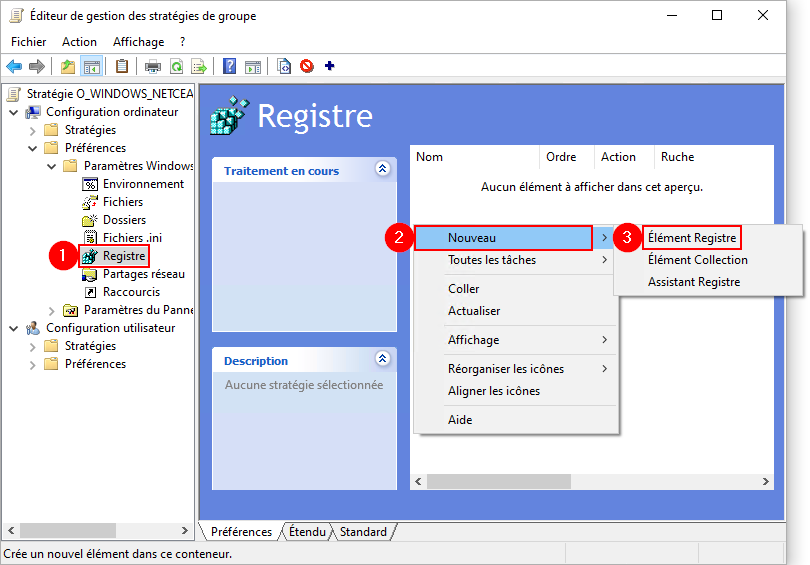Screen dimensions: 810x565
Task: Click right arrow of list pane scrollbar
Action: point(766,481)
